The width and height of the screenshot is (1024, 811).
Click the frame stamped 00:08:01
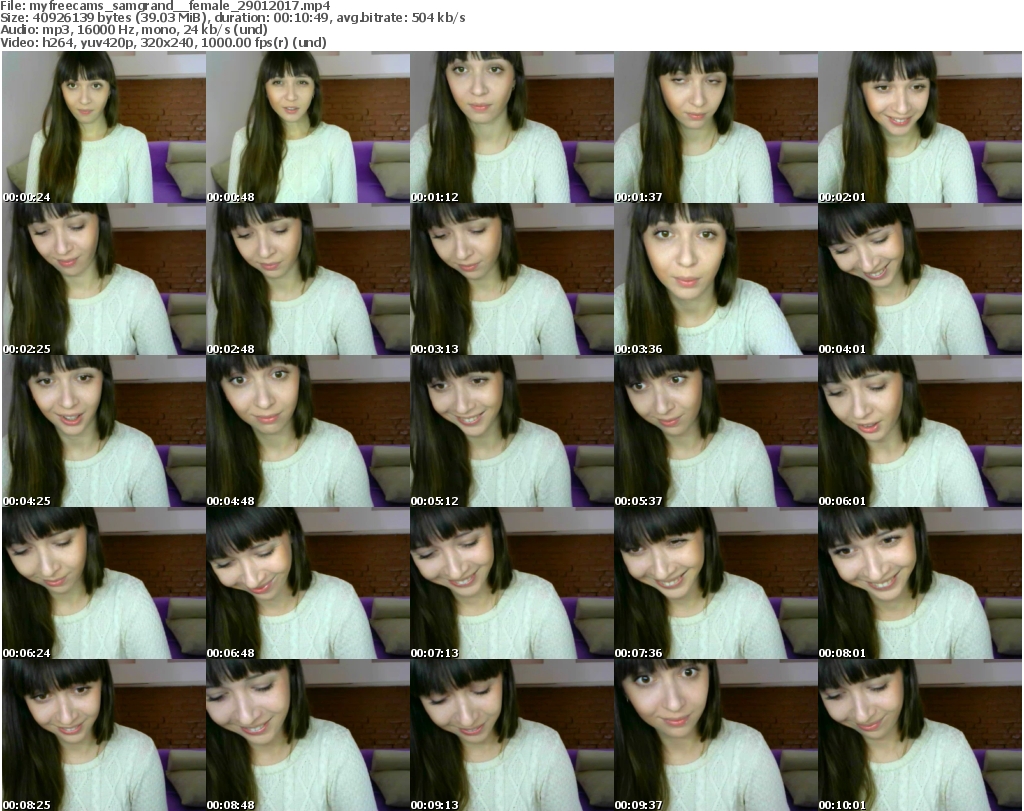(x=920, y=584)
